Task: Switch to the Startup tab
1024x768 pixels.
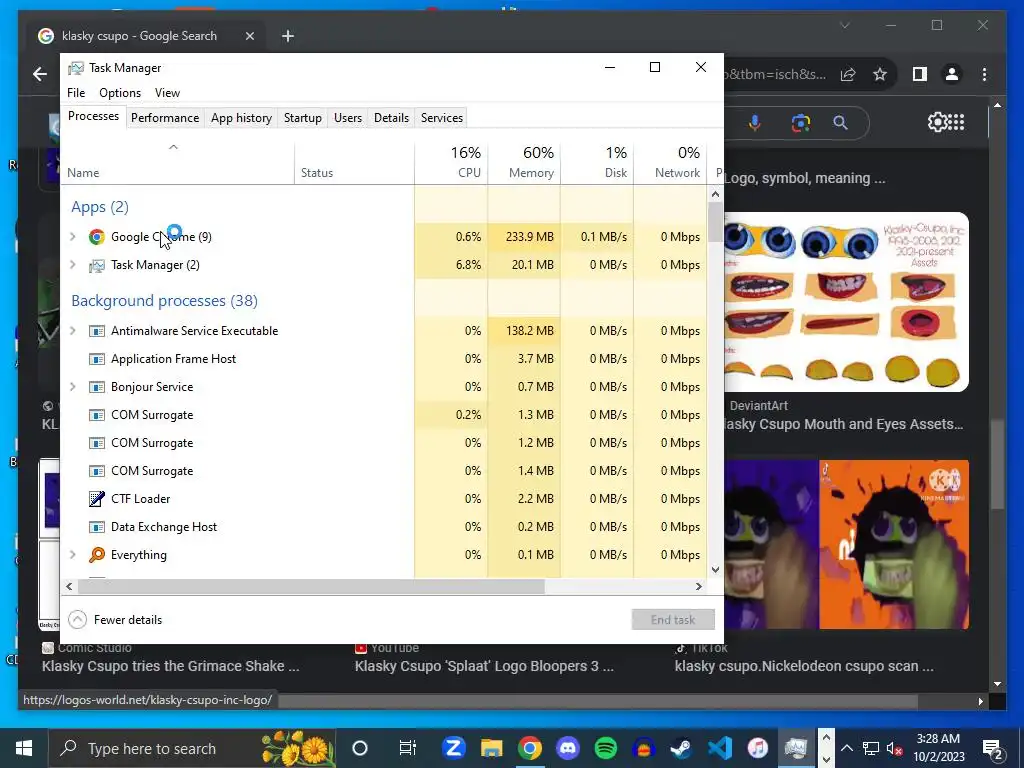Action: coord(302,118)
